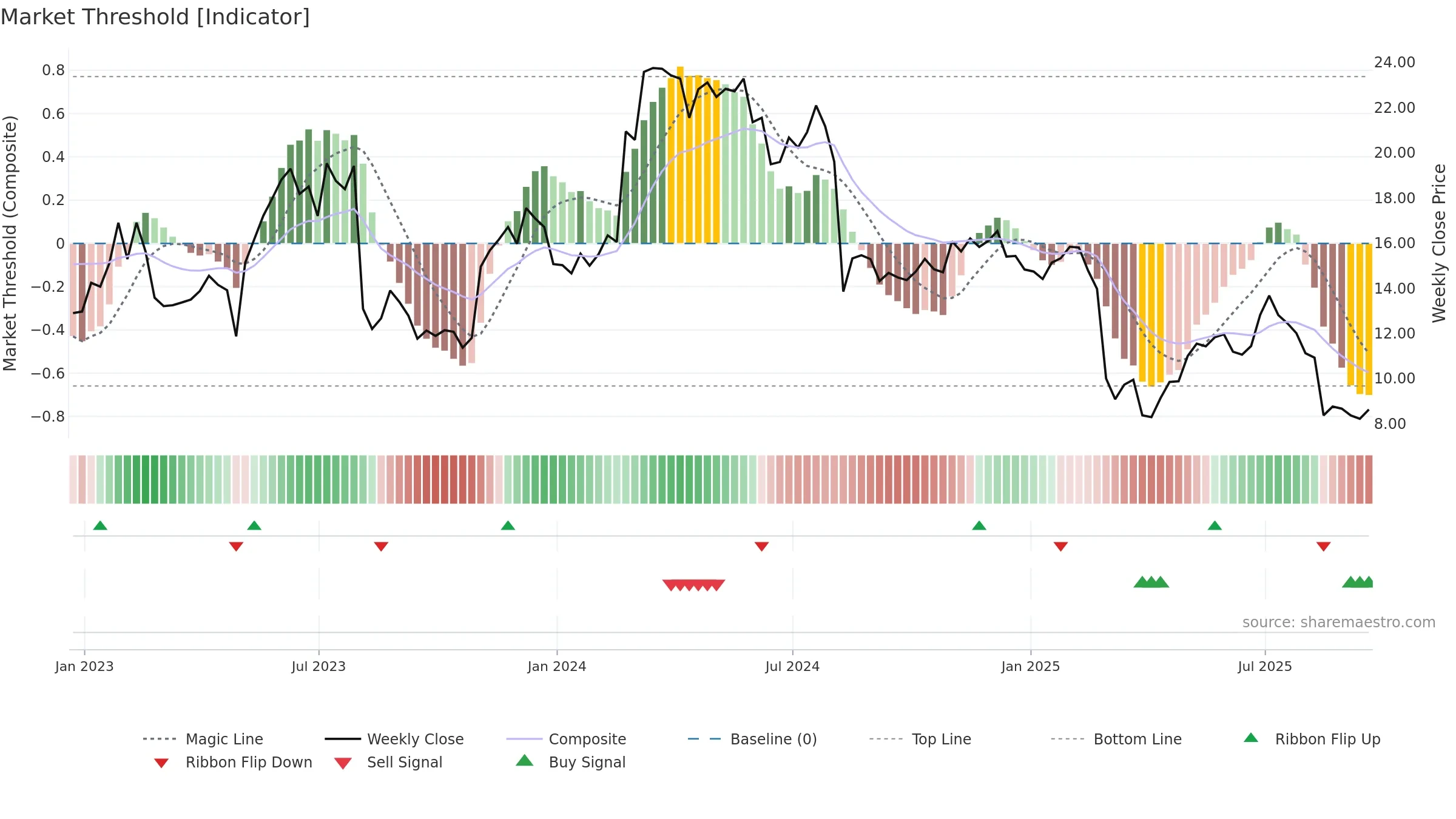Toggle Top Line legend entry
The image size is (1456, 819).
[x=920, y=739]
